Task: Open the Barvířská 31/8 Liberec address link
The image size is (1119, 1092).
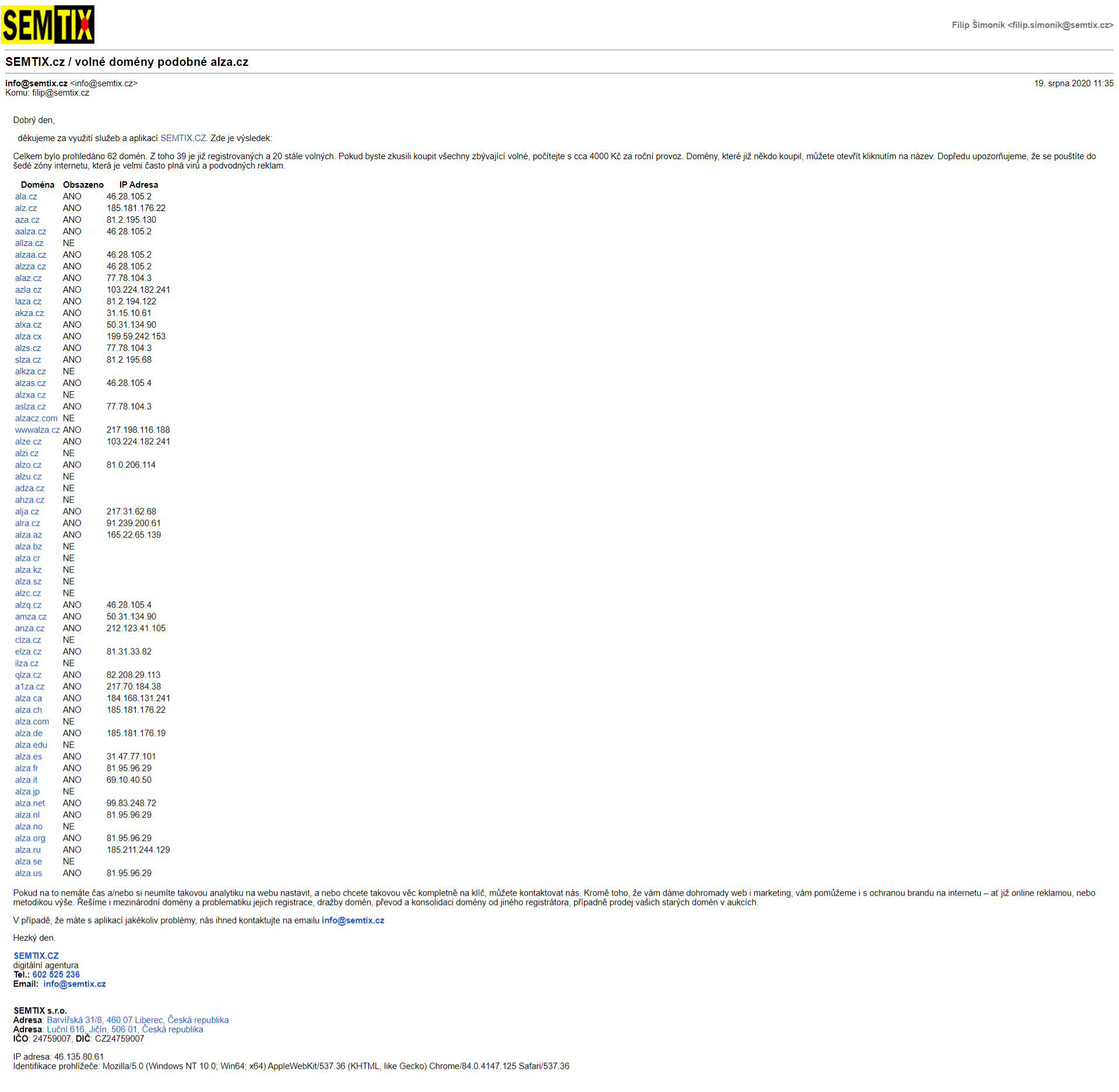Action: tap(138, 1020)
